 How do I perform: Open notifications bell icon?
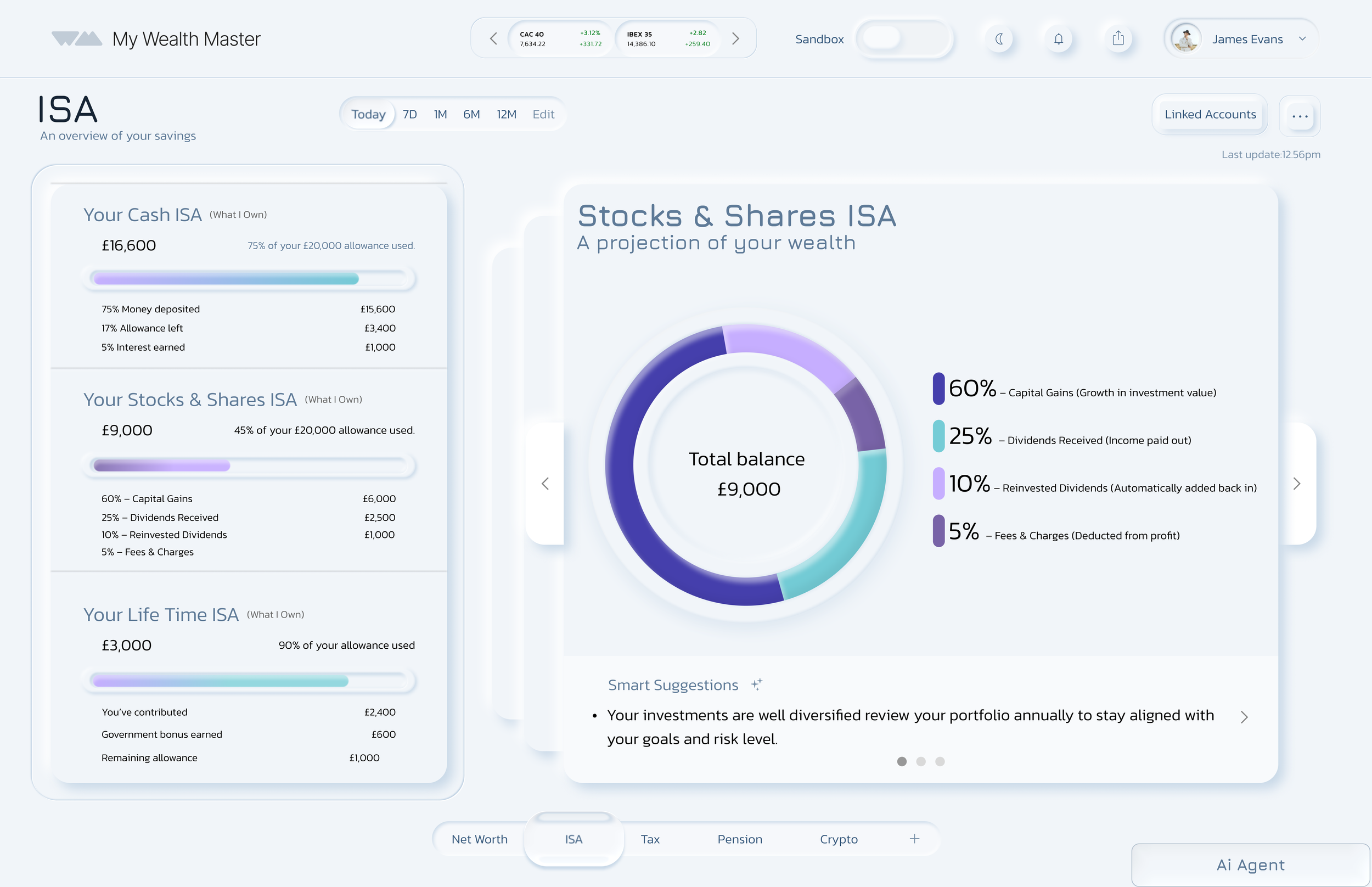1058,39
